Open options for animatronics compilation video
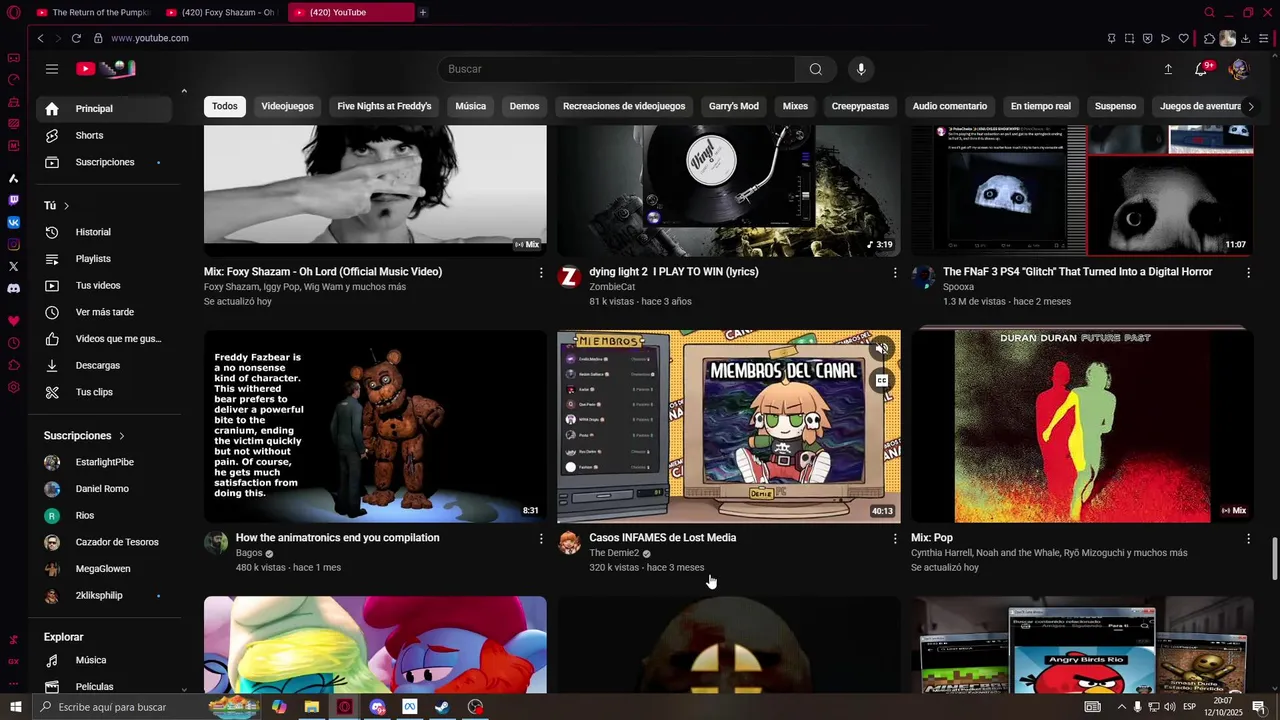The width and height of the screenshot is (1280, 720). (541, 538)
